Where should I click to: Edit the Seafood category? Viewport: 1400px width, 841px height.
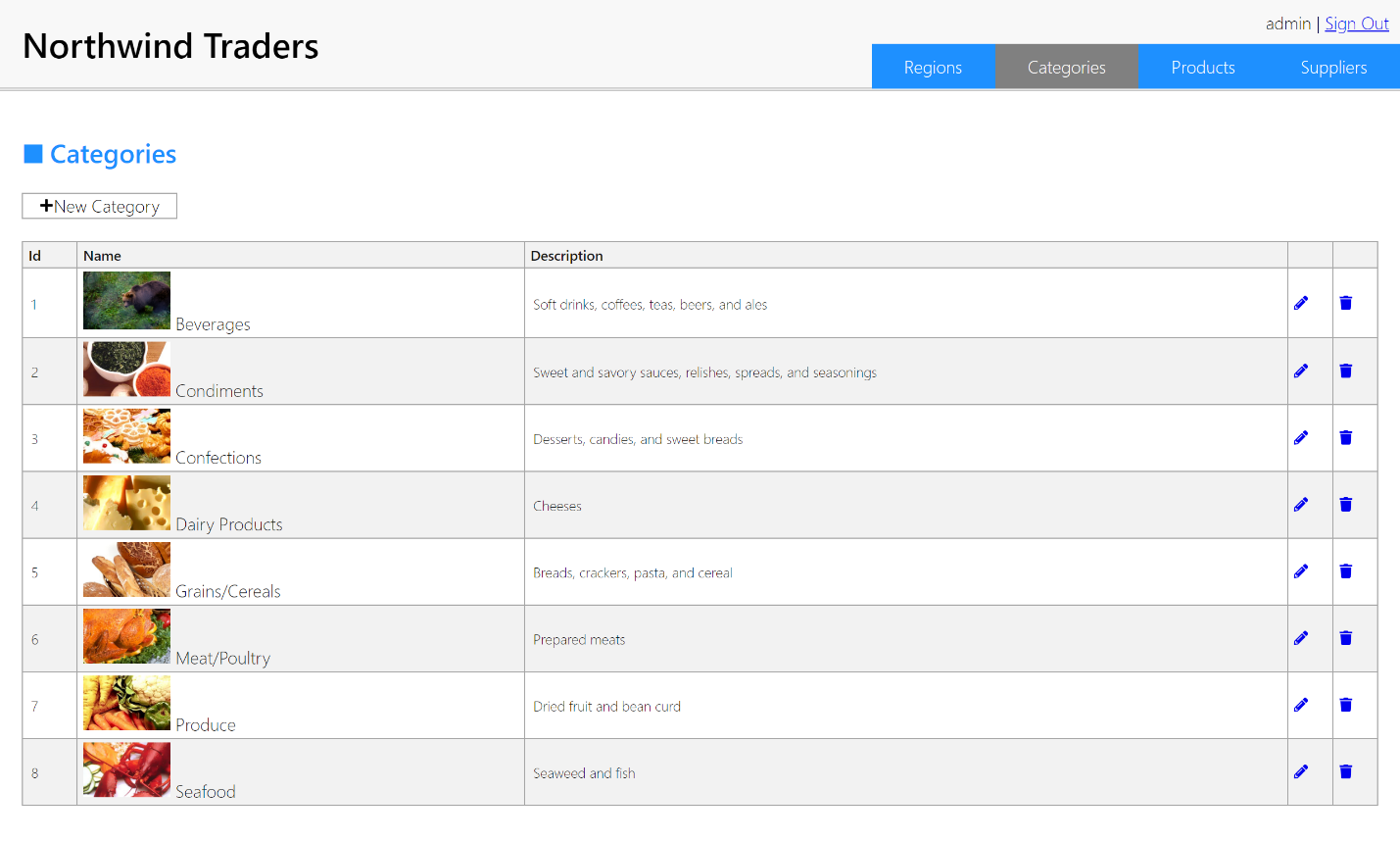pyautogui.click(x=1301, y=771)
